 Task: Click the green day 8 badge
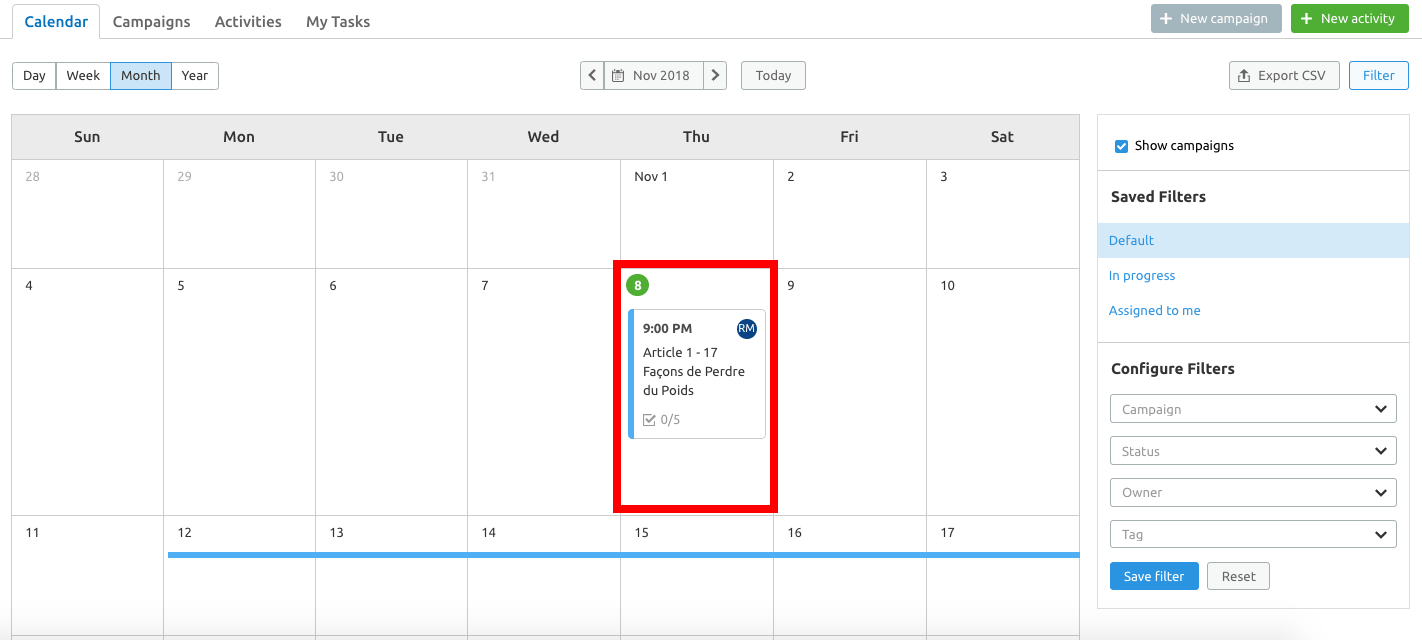click(637, 286)
